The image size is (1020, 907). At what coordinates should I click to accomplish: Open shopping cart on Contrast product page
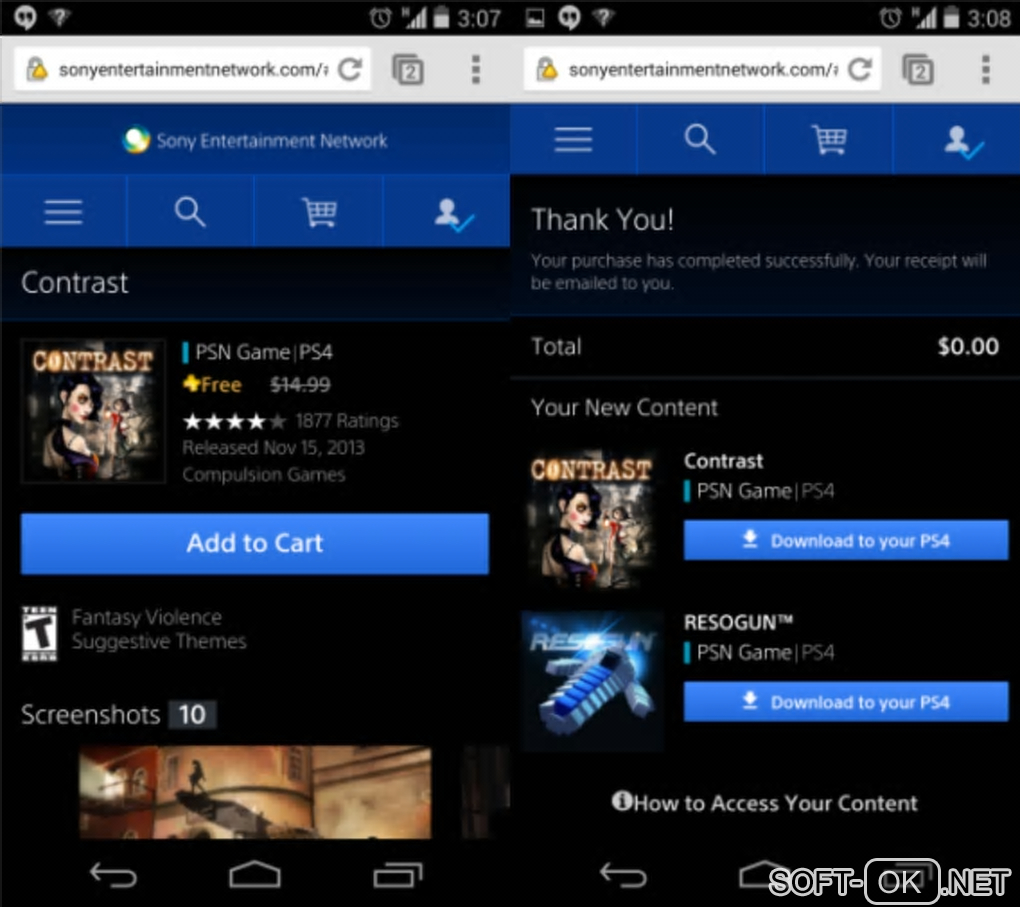(319, 212)
